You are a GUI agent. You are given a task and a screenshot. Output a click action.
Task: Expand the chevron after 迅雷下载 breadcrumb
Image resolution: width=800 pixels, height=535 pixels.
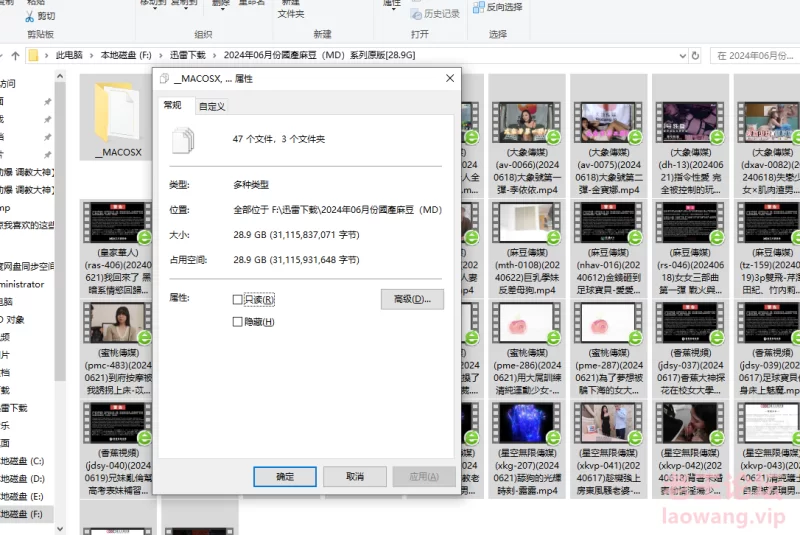click(x=215, y=55)
